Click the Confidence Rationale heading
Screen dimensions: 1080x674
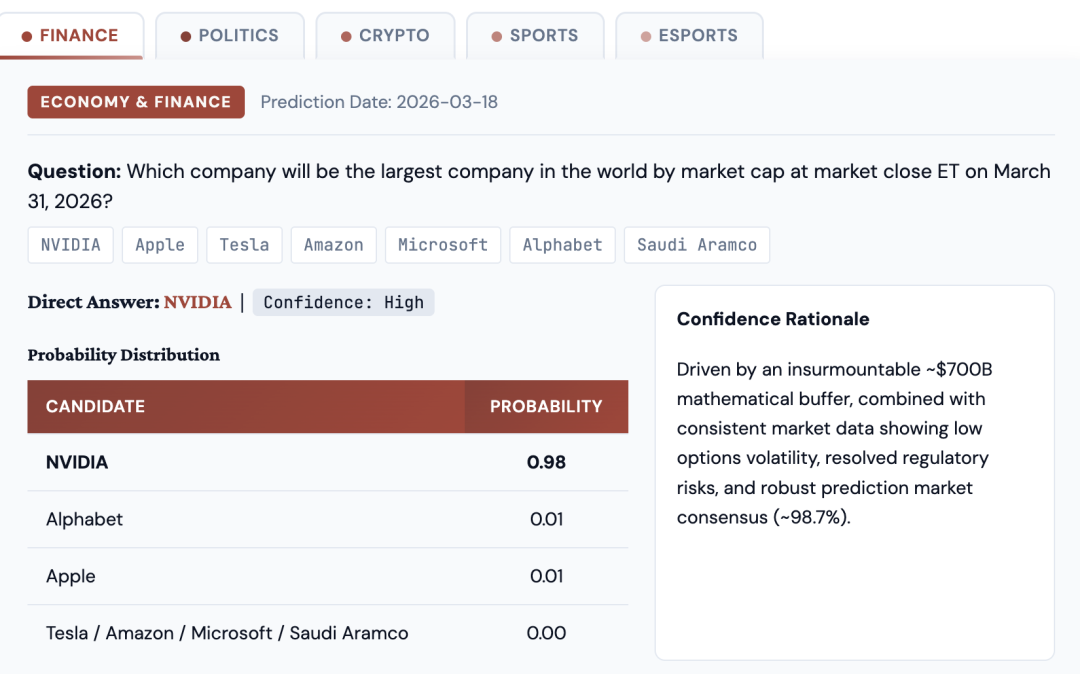(773, 319)
